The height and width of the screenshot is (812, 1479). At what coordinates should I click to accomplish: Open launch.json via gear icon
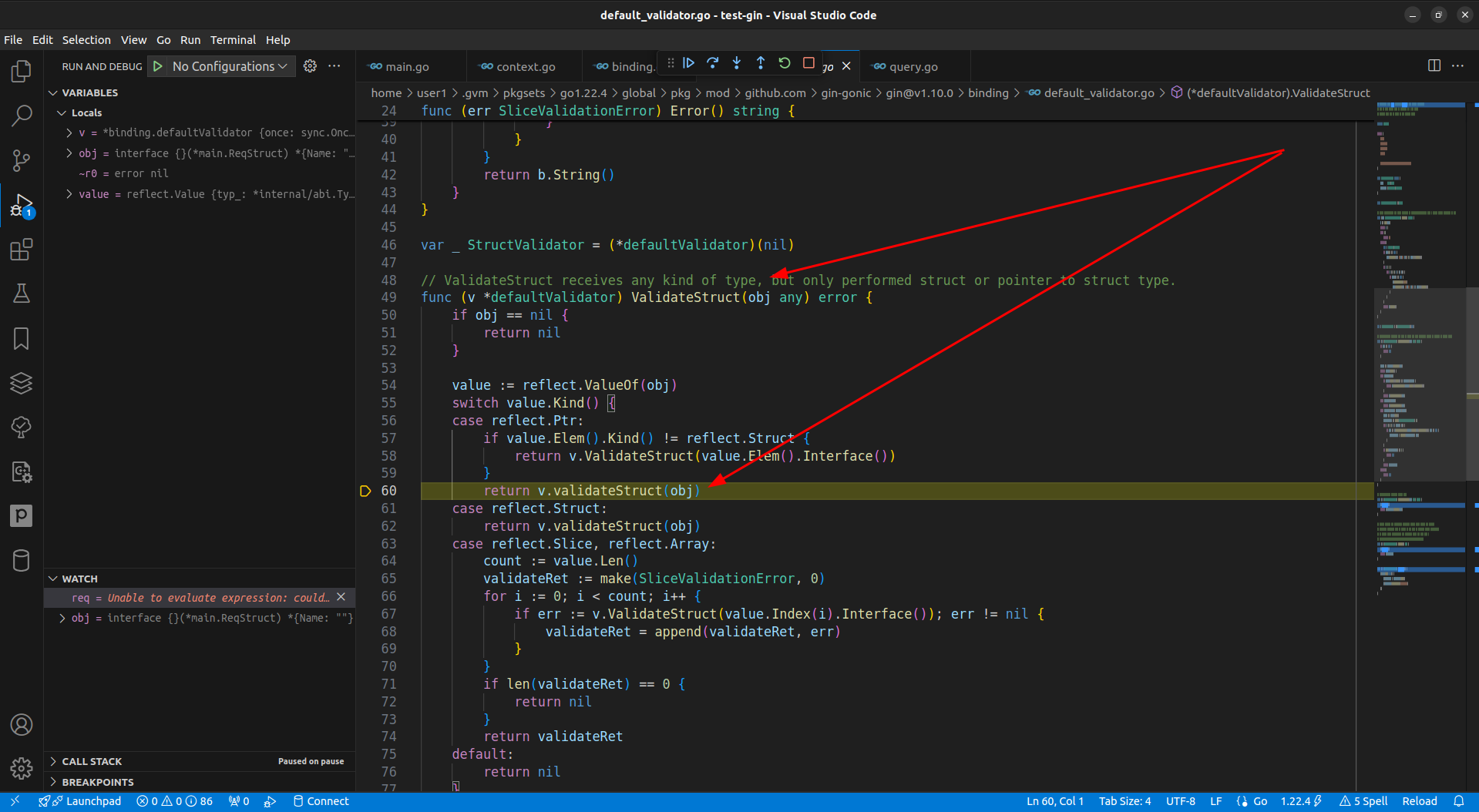coord(310,66)
